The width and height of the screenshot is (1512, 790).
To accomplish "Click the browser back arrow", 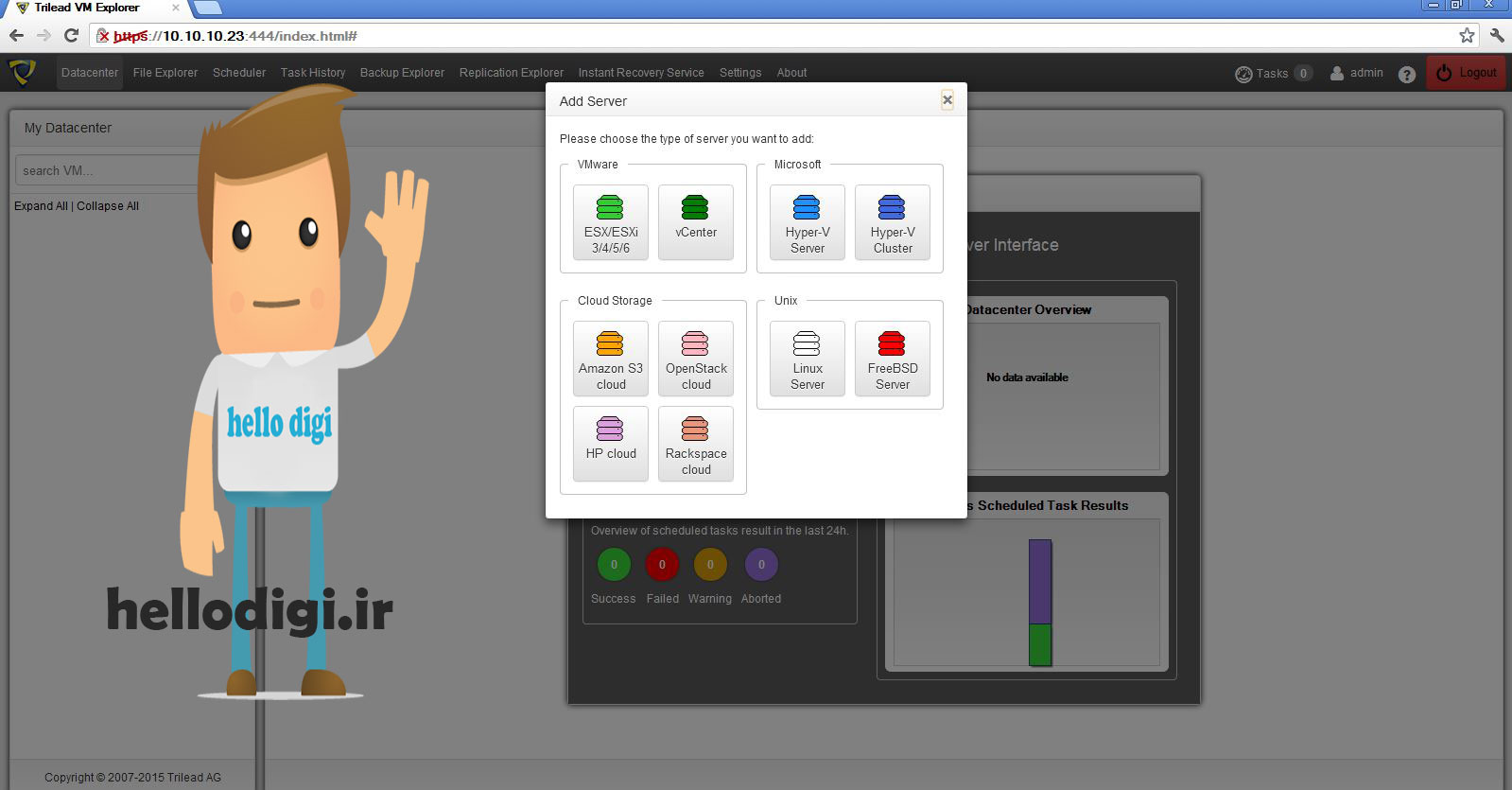I will tap(17, 36).
